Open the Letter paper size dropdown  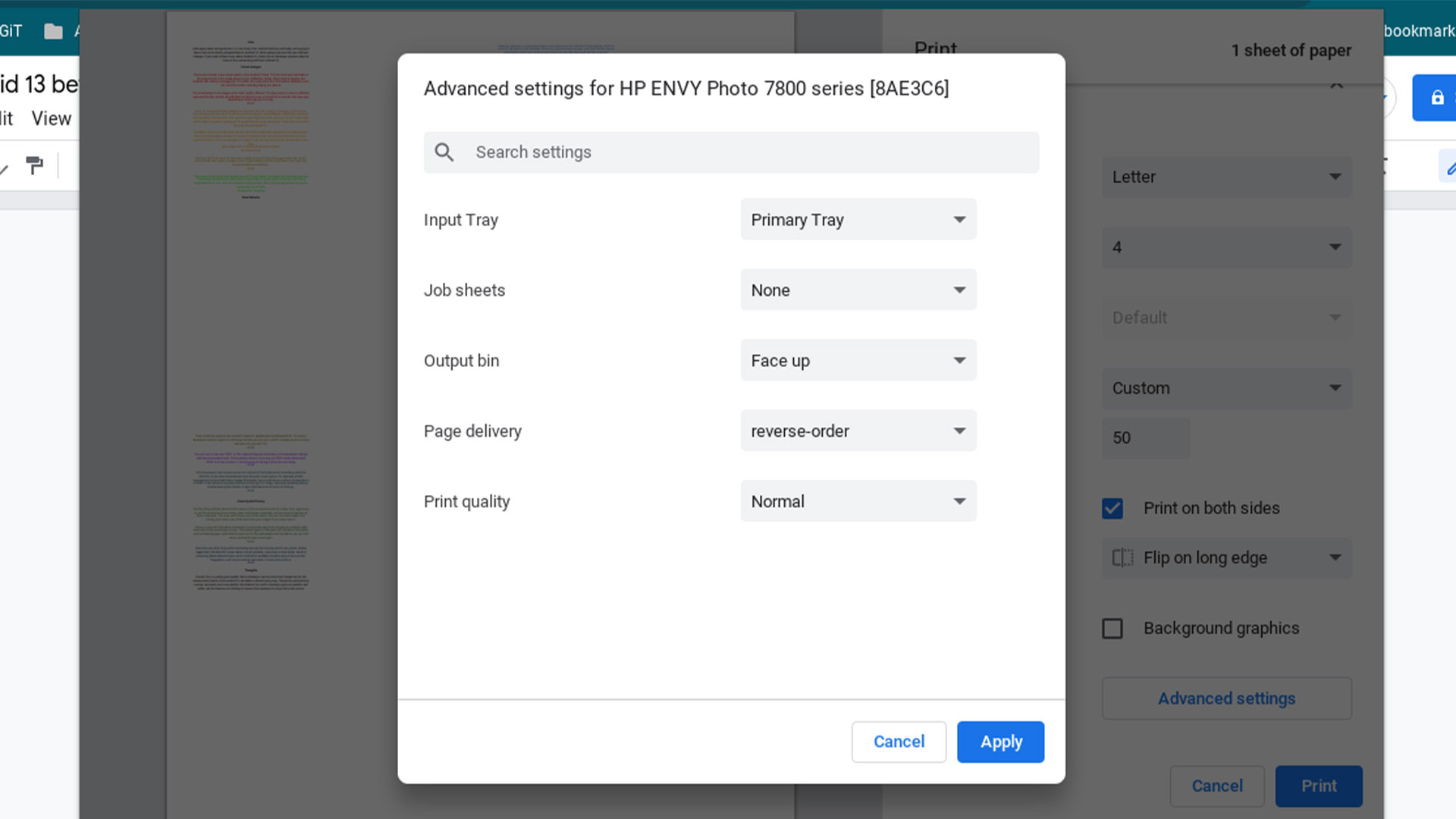[1226, 177]
